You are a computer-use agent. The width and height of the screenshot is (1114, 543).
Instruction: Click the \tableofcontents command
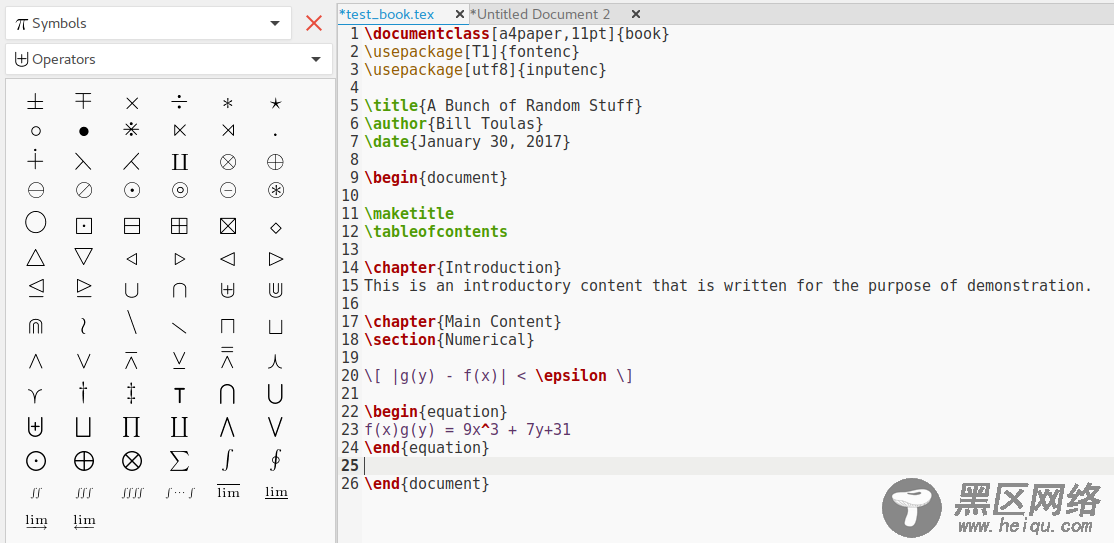click(436, 232)
